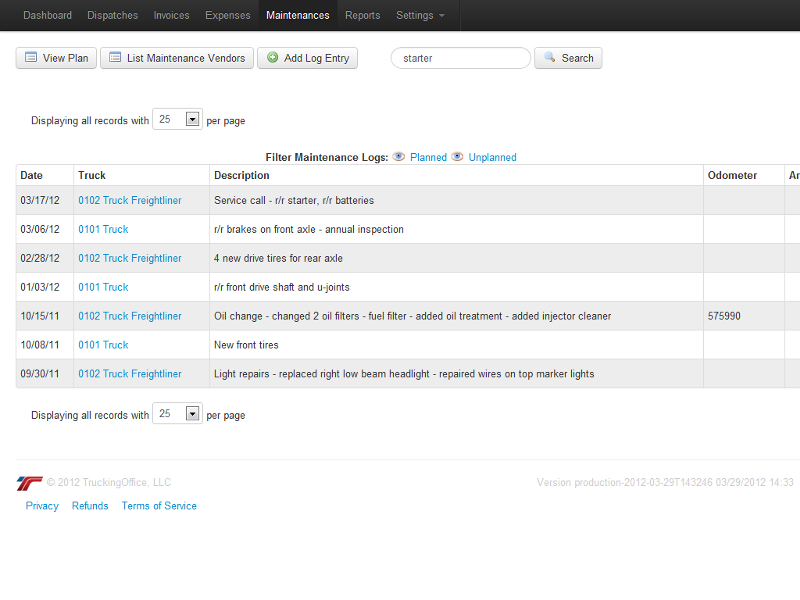Open the Invoices tab
The image size is (800, 600).
[x=171, y=15]
